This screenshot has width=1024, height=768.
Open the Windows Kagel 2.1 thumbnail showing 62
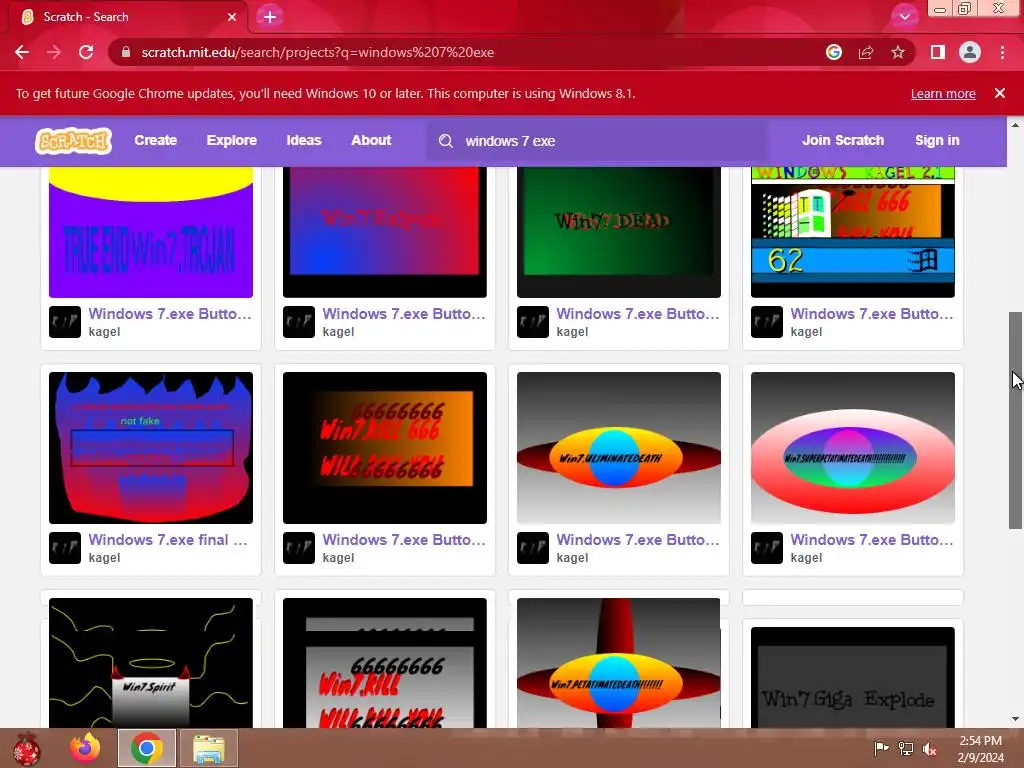coord(853,232)
